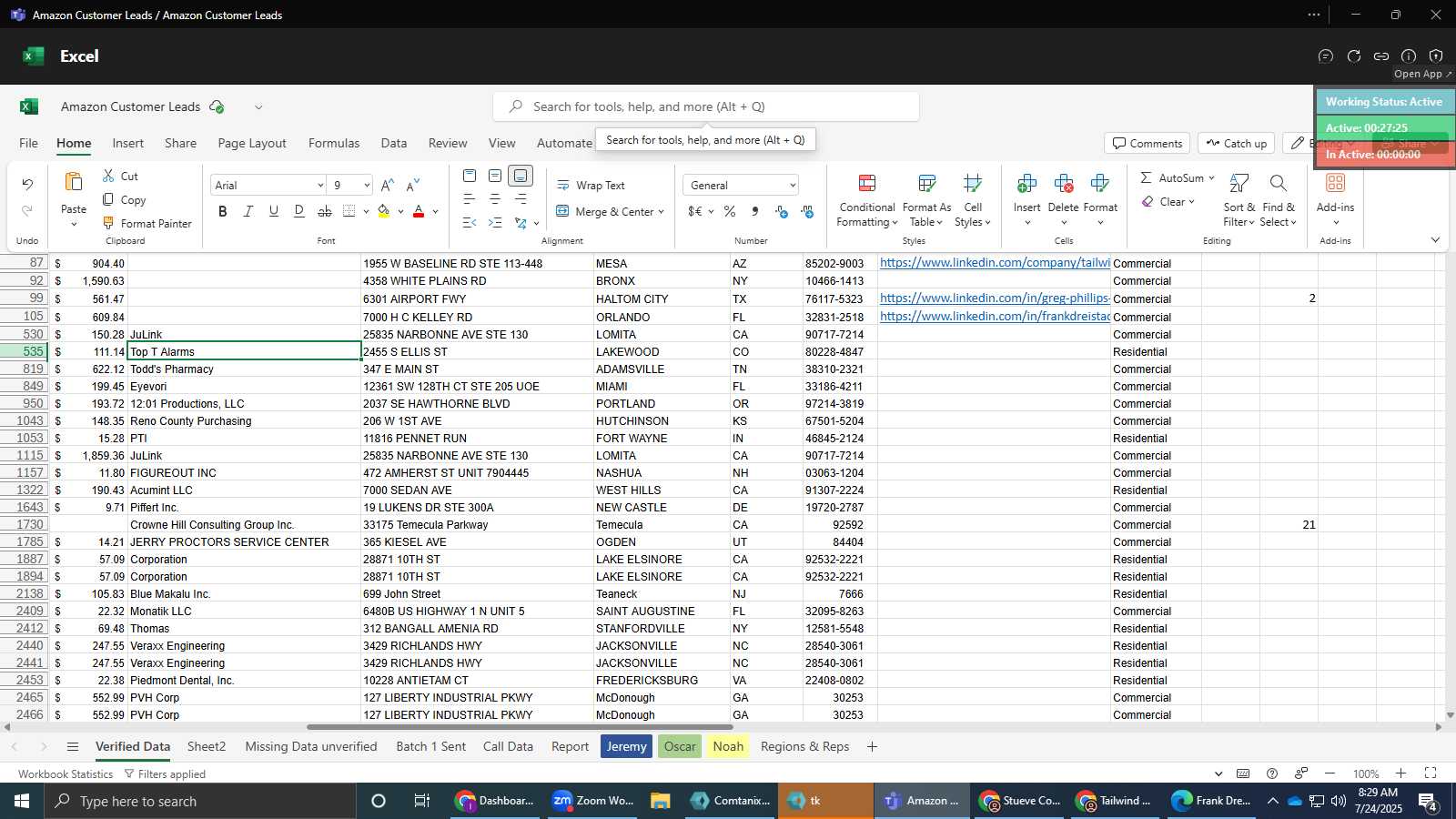1456x819 pixels.
Task: Open Conditional Formatting menu icon
Action: coord(867,183)
